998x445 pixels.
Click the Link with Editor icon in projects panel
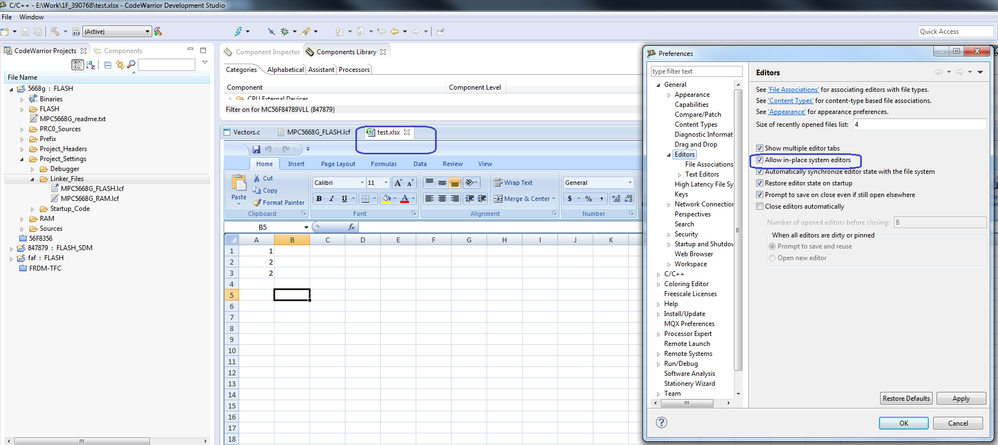point(120,64)
